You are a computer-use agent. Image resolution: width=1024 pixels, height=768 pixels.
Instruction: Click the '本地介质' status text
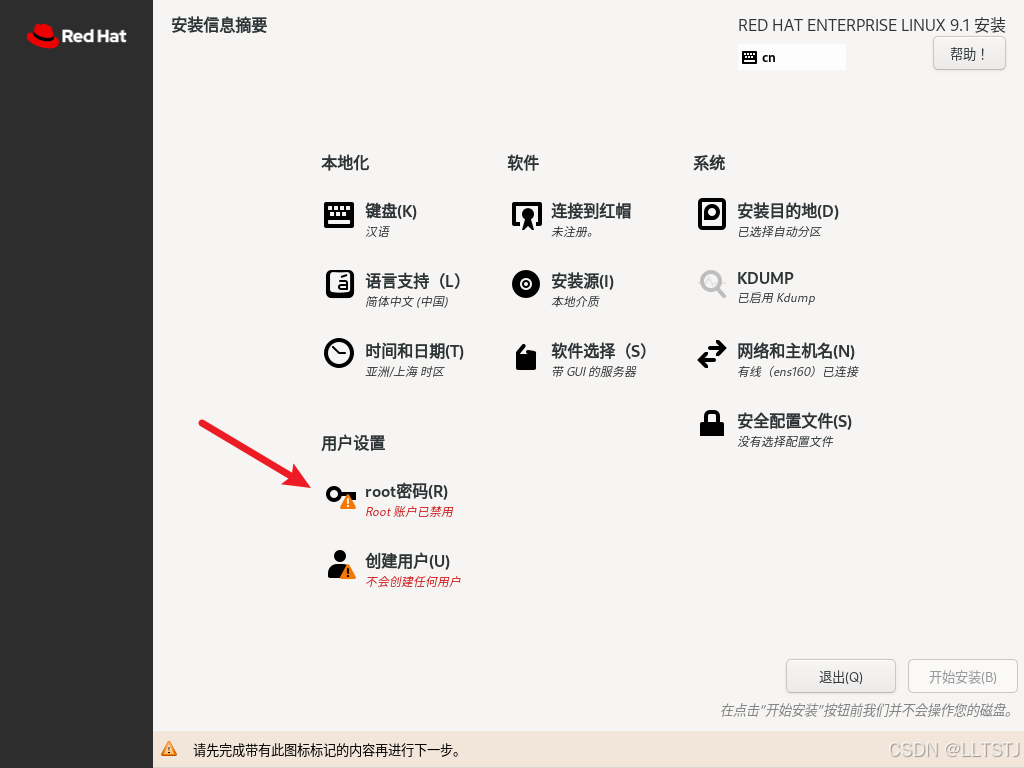point(575,302)
